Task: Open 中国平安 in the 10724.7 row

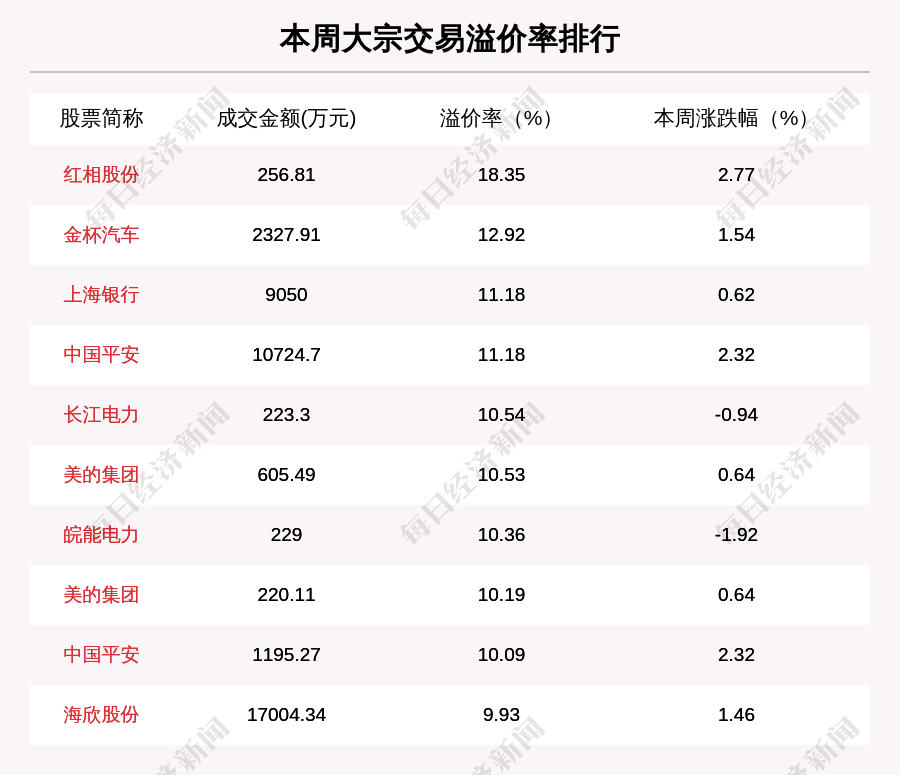Action: coord(101,355)
